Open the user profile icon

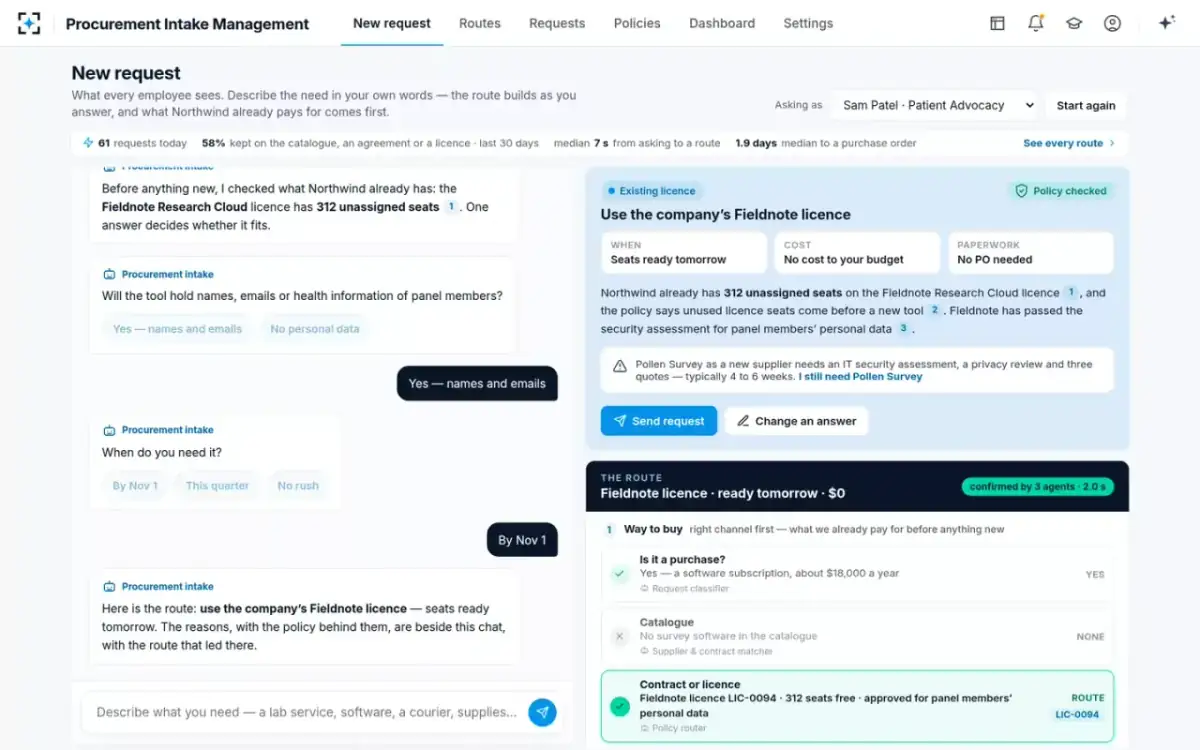(1112, 23)
